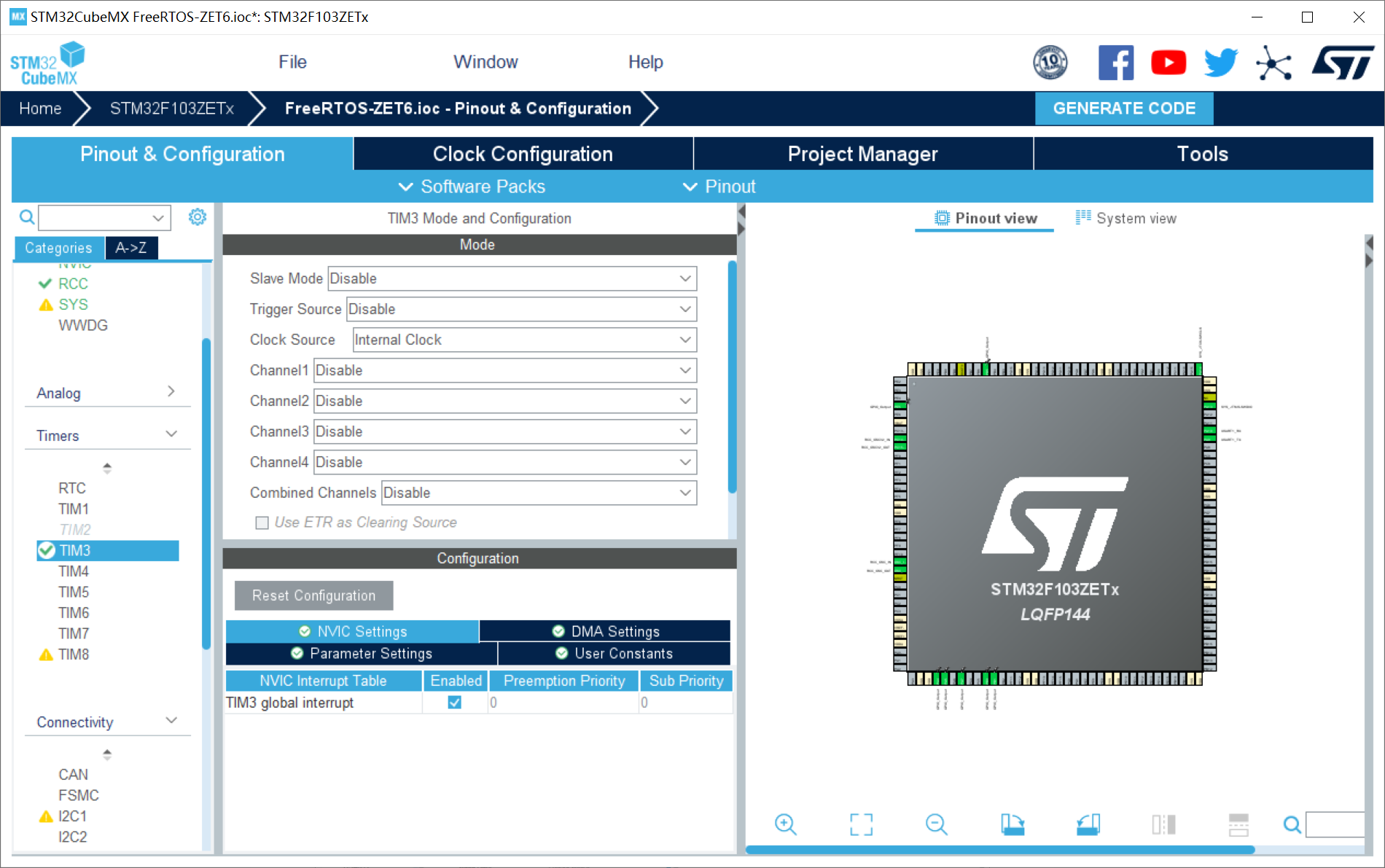The height and width of the screenshot is (868, 1385).
Task: Open the Channel2 dropdown
Action: click(505, 401)
